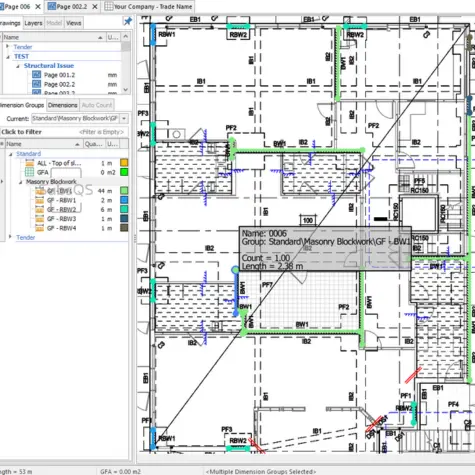Expand the Tender dimension group
Screen dimensions: 475x475
click(x=10, y=237)
